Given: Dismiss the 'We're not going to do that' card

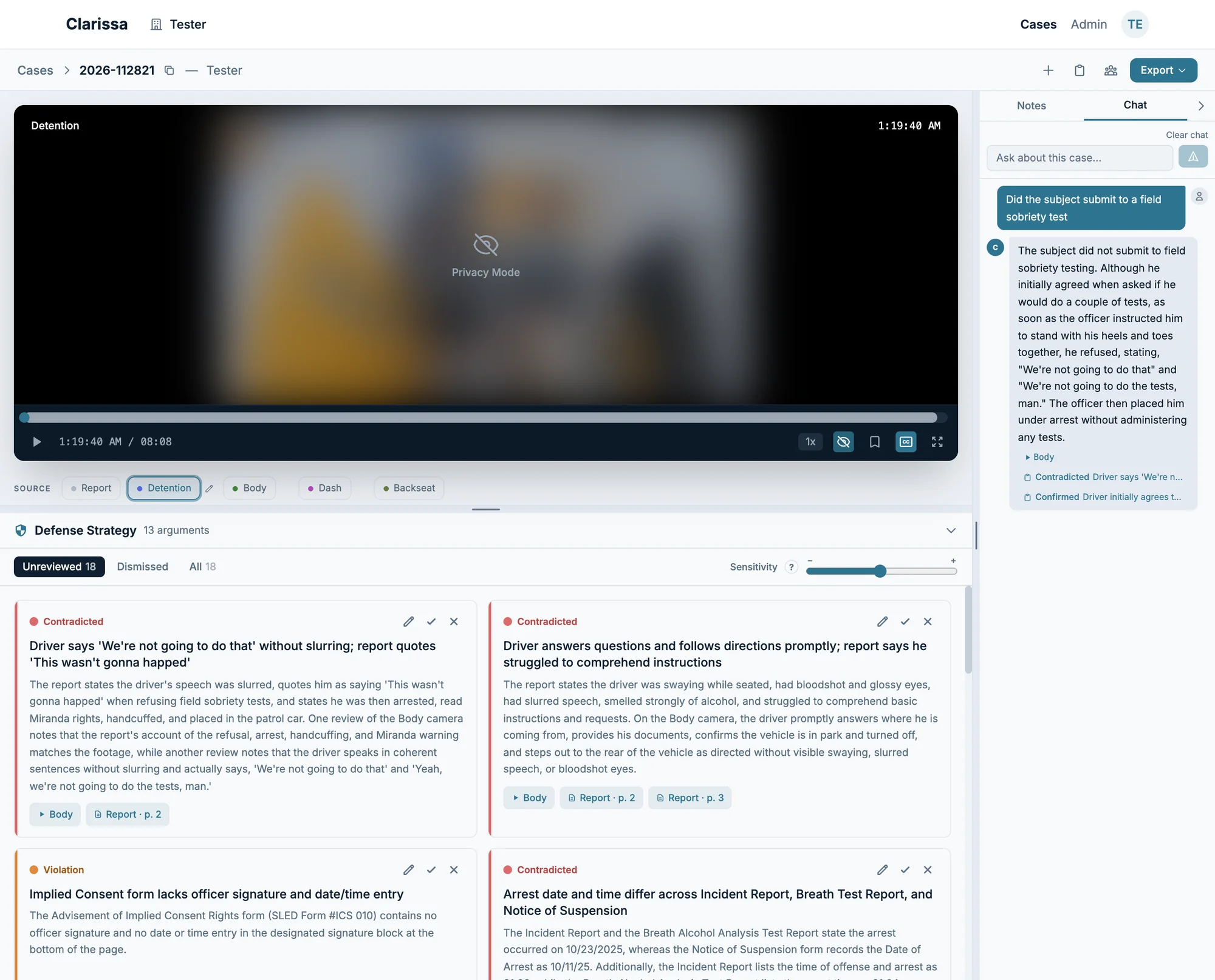Looking at the screenshot, I should (x=454, y=622).
